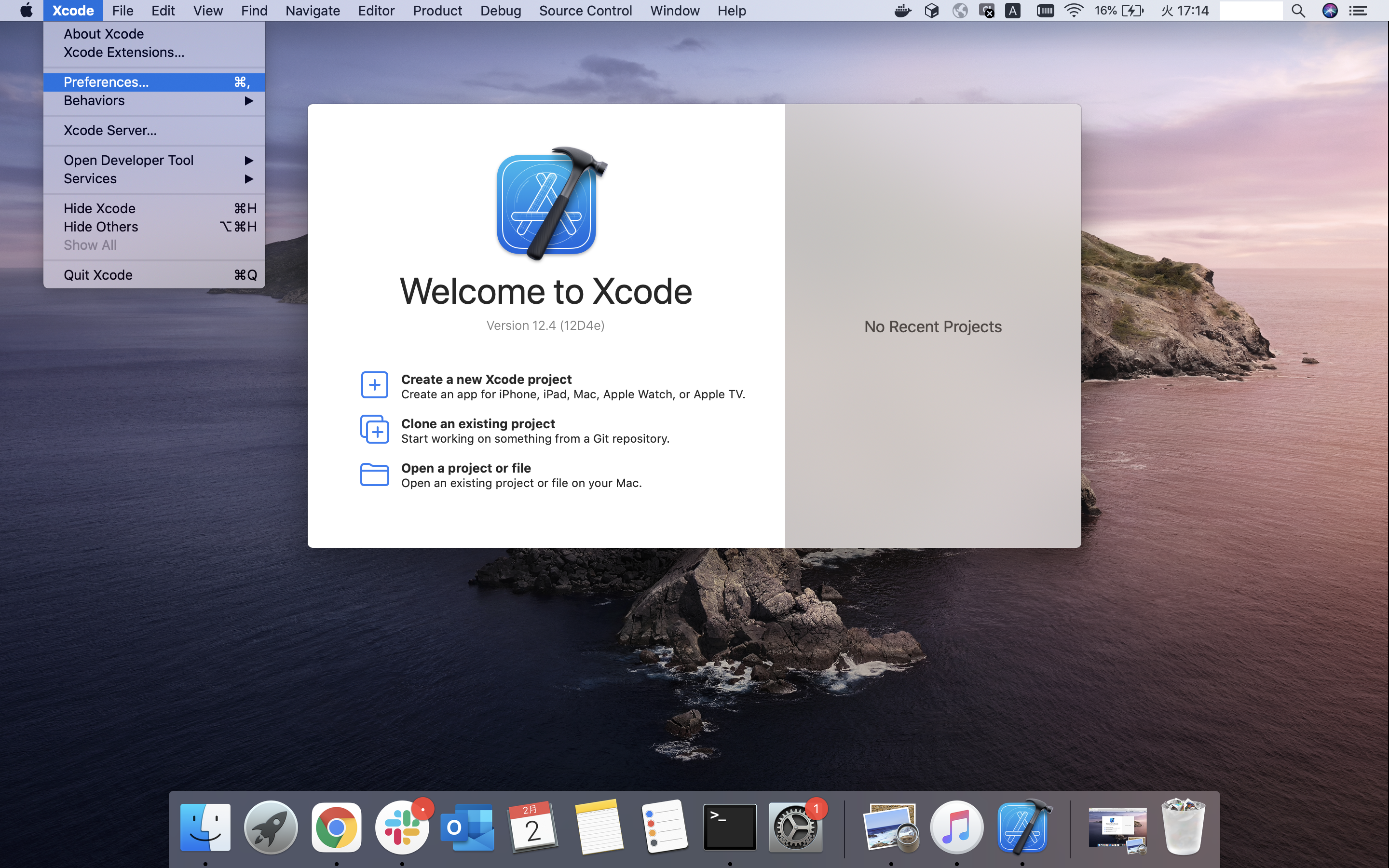The image size is (1389, 868).
Task: Open Notes in the Dock
Action: [x=599, y=827]
